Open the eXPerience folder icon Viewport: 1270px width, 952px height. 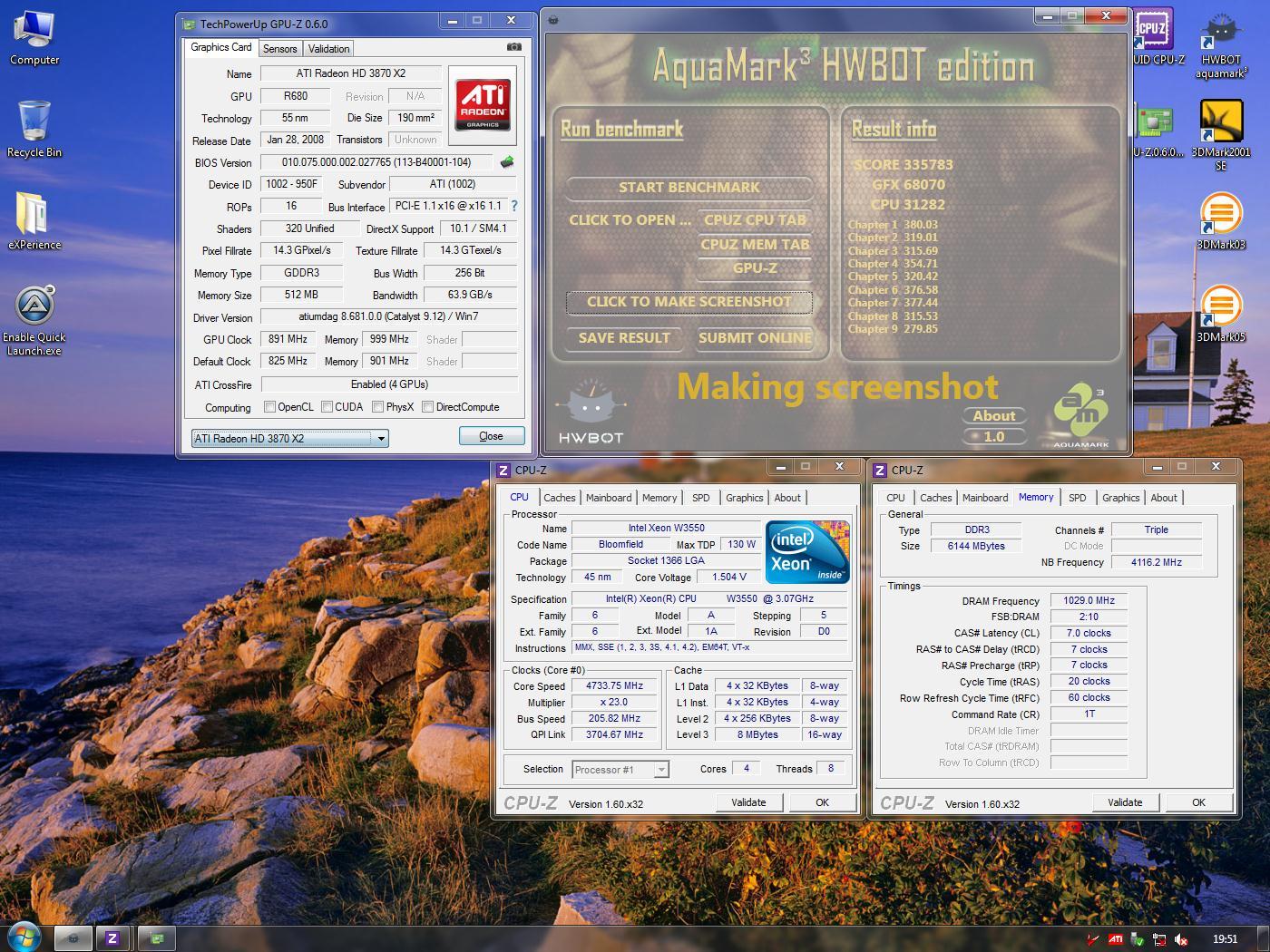[x=34, y=220]
